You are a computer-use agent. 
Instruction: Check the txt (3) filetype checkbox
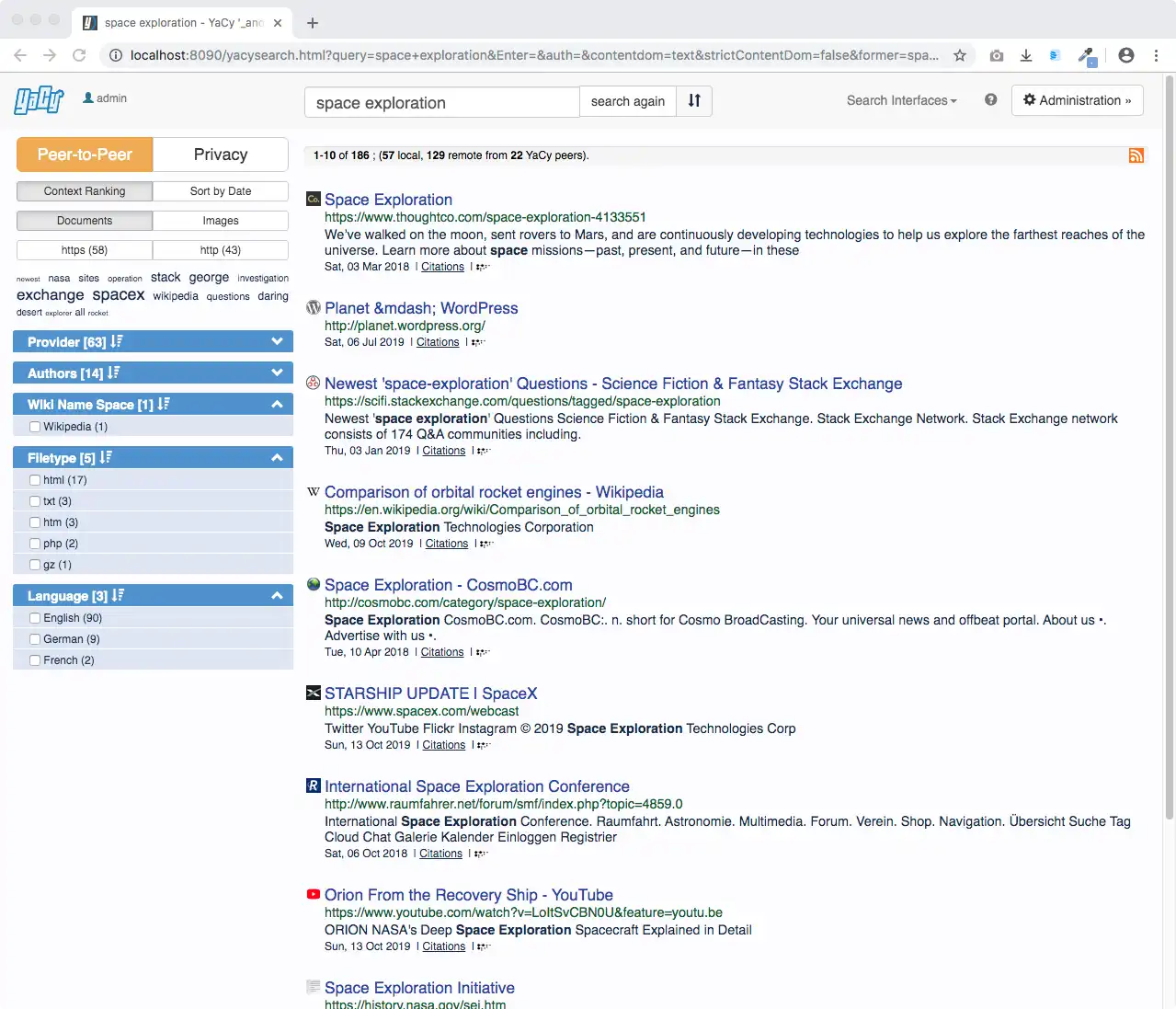[x=35, y=501]
